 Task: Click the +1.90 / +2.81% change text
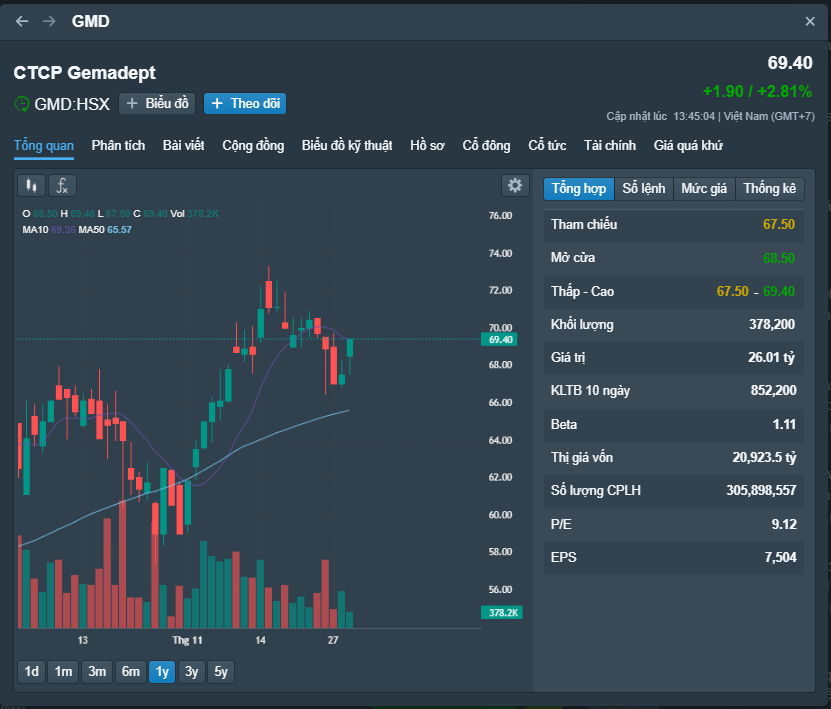point(757,92)
